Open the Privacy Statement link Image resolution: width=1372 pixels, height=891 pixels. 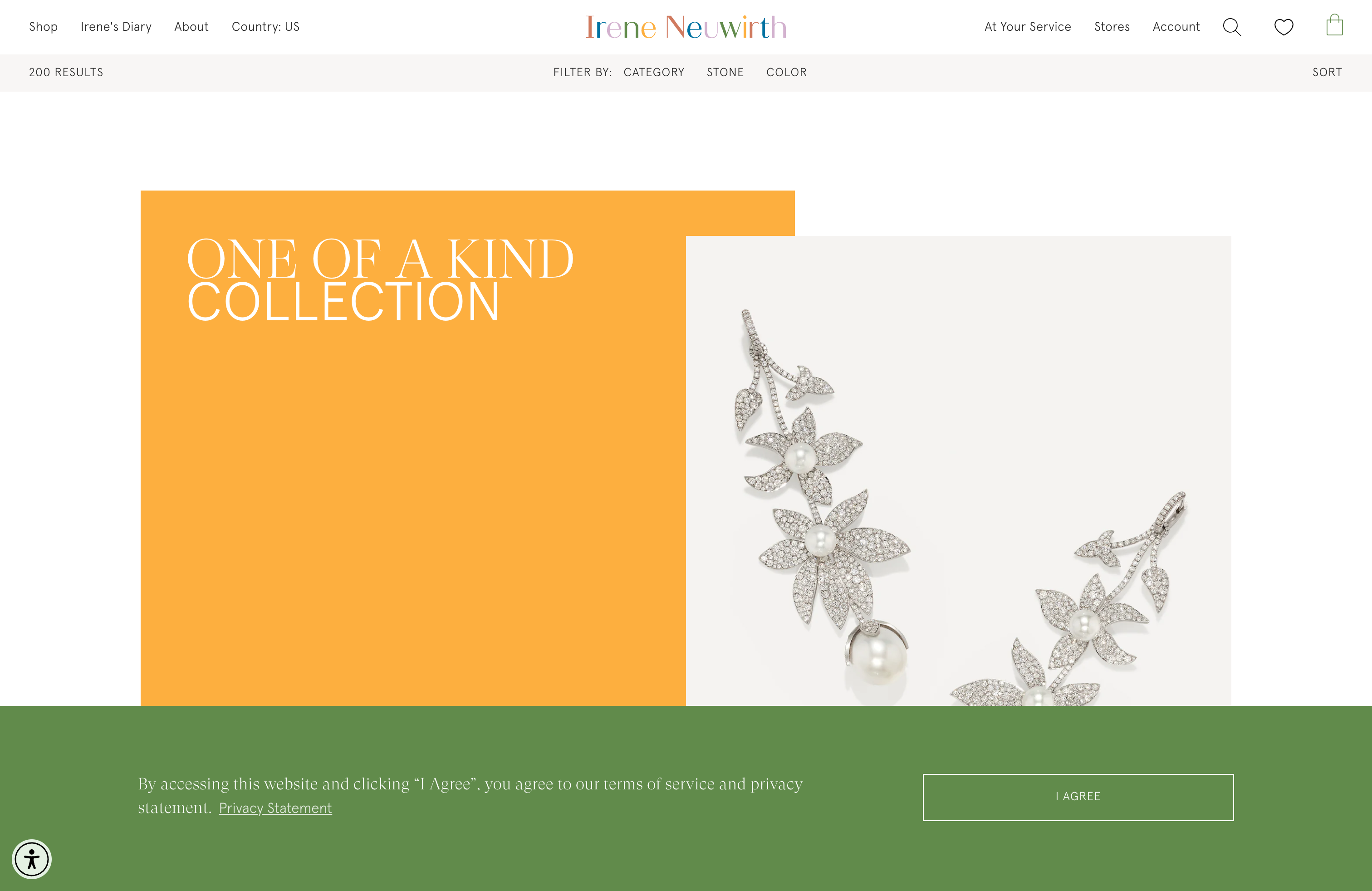click(x=275, y=808)
